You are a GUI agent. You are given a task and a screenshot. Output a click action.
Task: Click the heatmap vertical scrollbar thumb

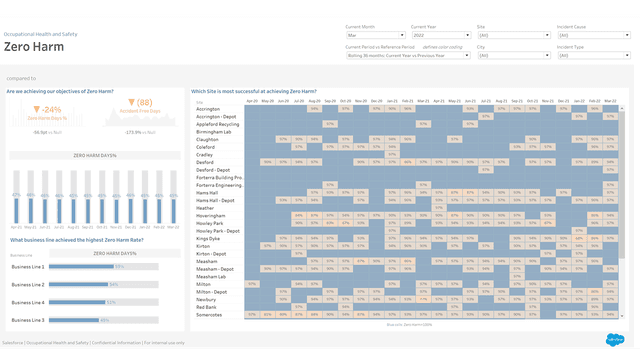[622, 185]
